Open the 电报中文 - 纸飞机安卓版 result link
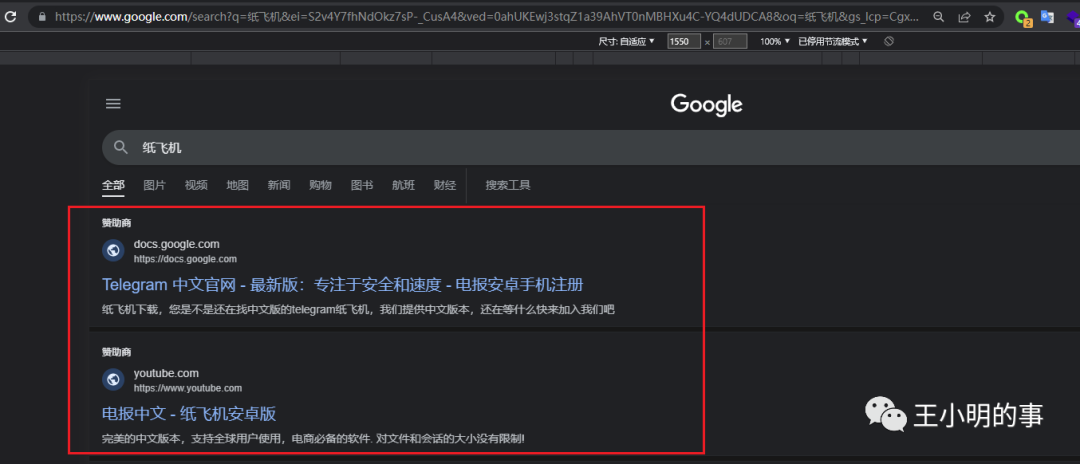The image size is (1080, 464). pyautogui.click(x=189, y=414)
